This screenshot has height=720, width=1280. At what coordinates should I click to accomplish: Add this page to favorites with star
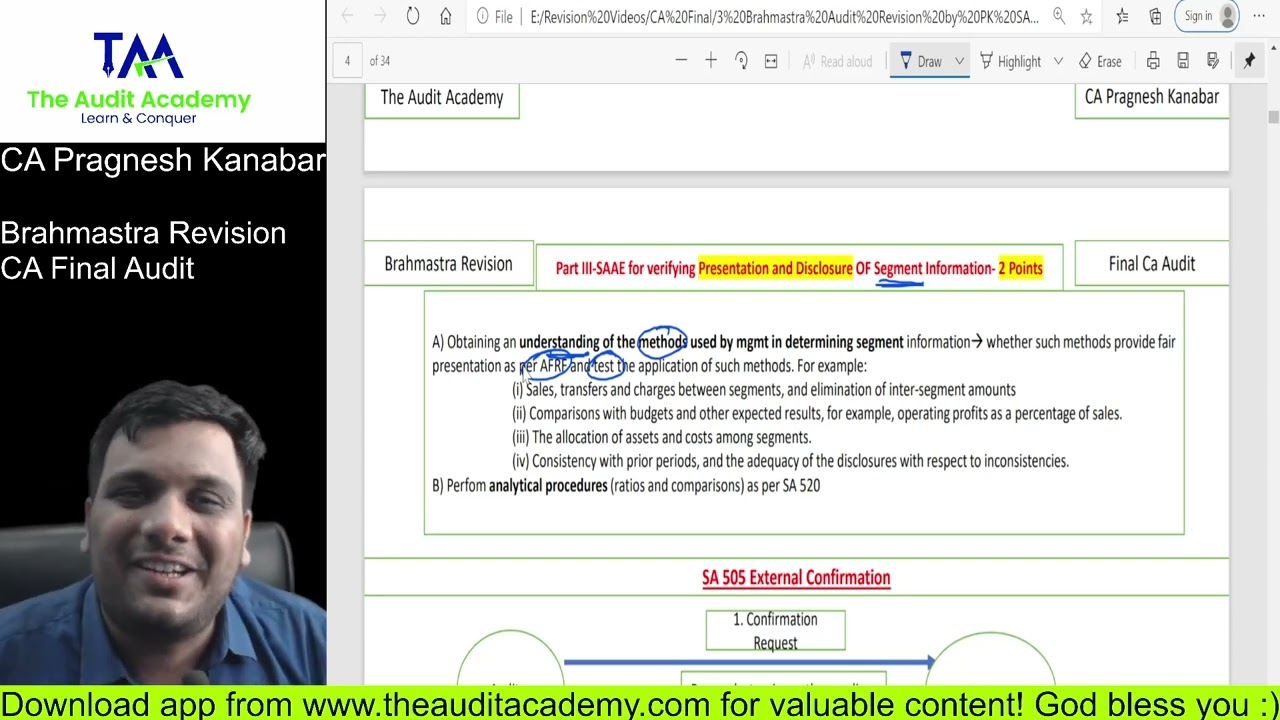1086,16
